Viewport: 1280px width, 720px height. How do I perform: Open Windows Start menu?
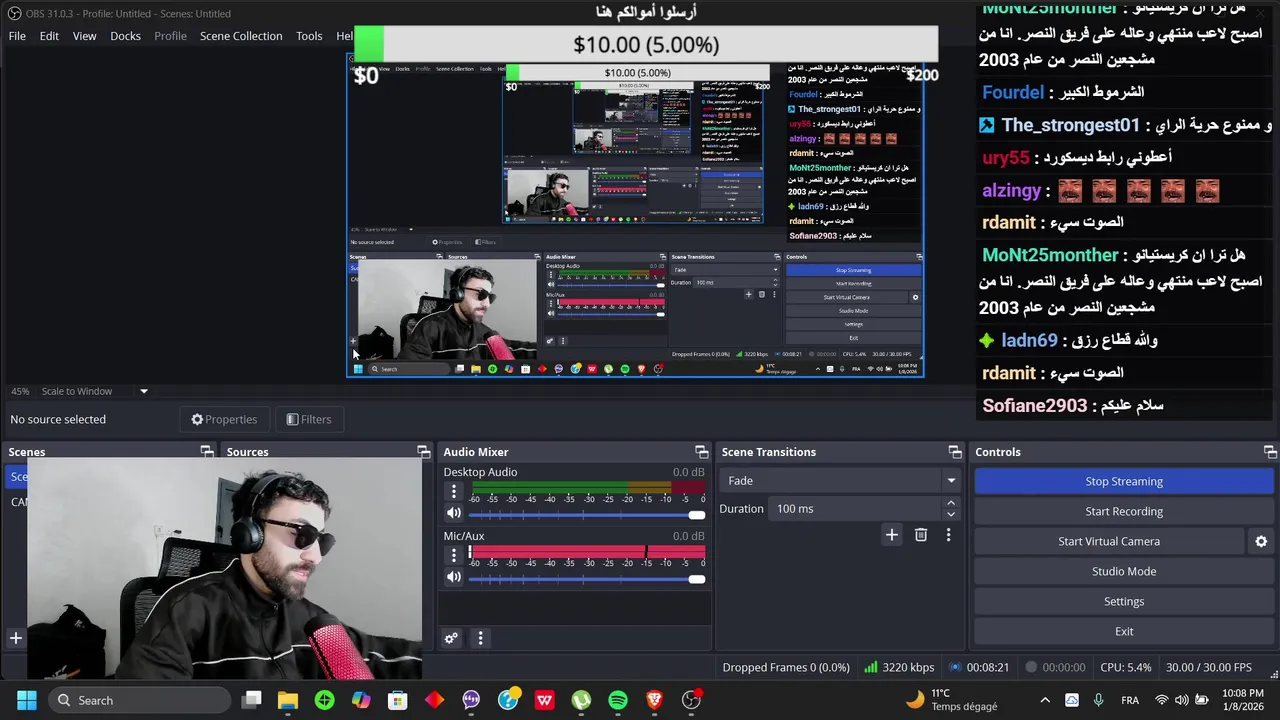26,700
